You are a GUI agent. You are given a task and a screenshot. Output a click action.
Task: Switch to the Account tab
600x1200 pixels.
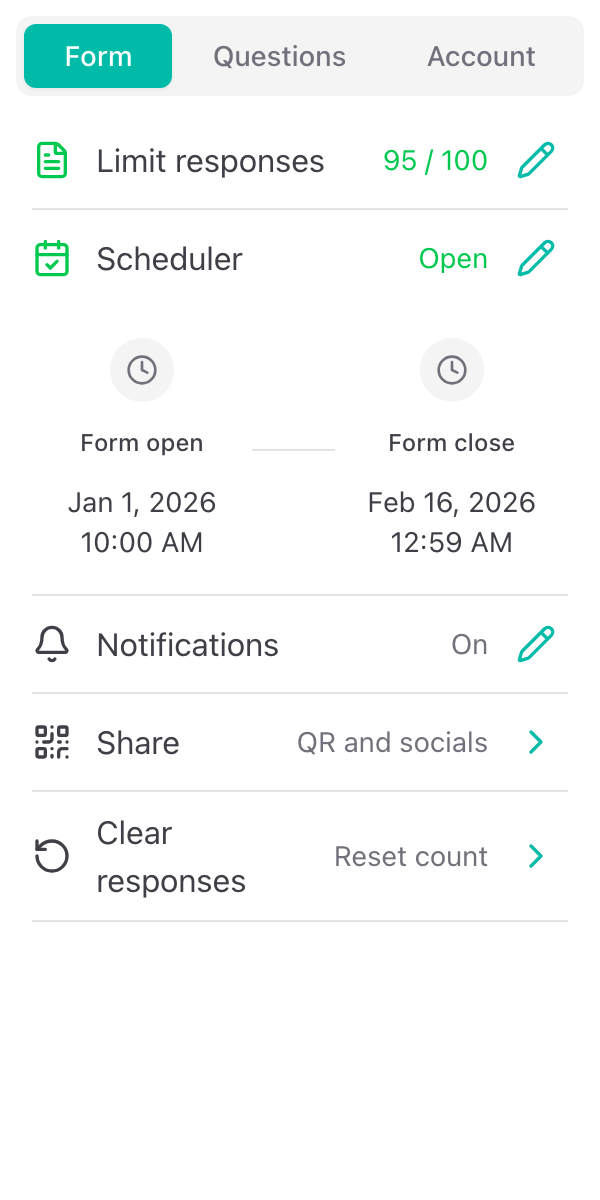[x=481, y=56]
